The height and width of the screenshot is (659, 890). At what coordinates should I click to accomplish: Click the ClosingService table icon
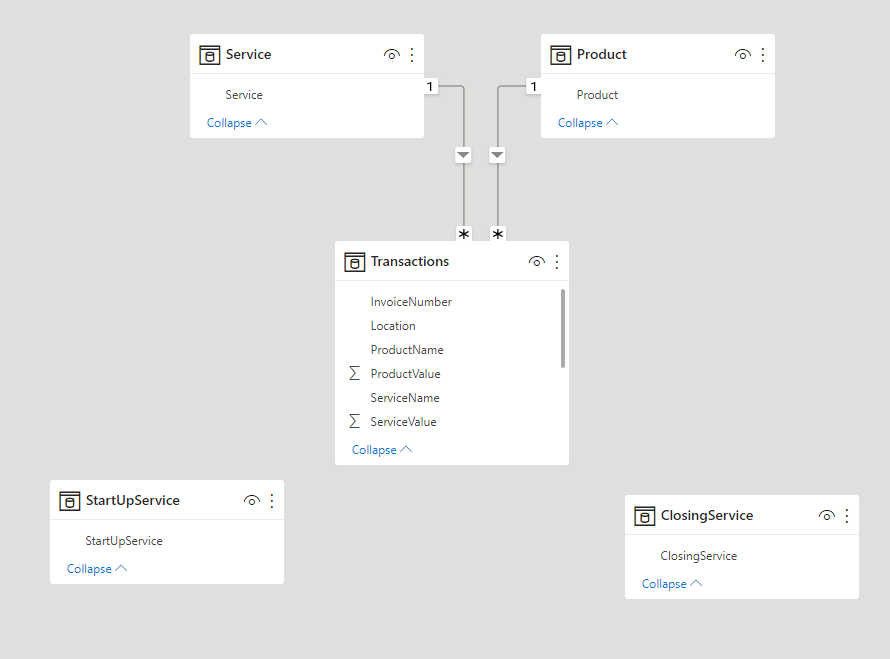click(644, 515)
